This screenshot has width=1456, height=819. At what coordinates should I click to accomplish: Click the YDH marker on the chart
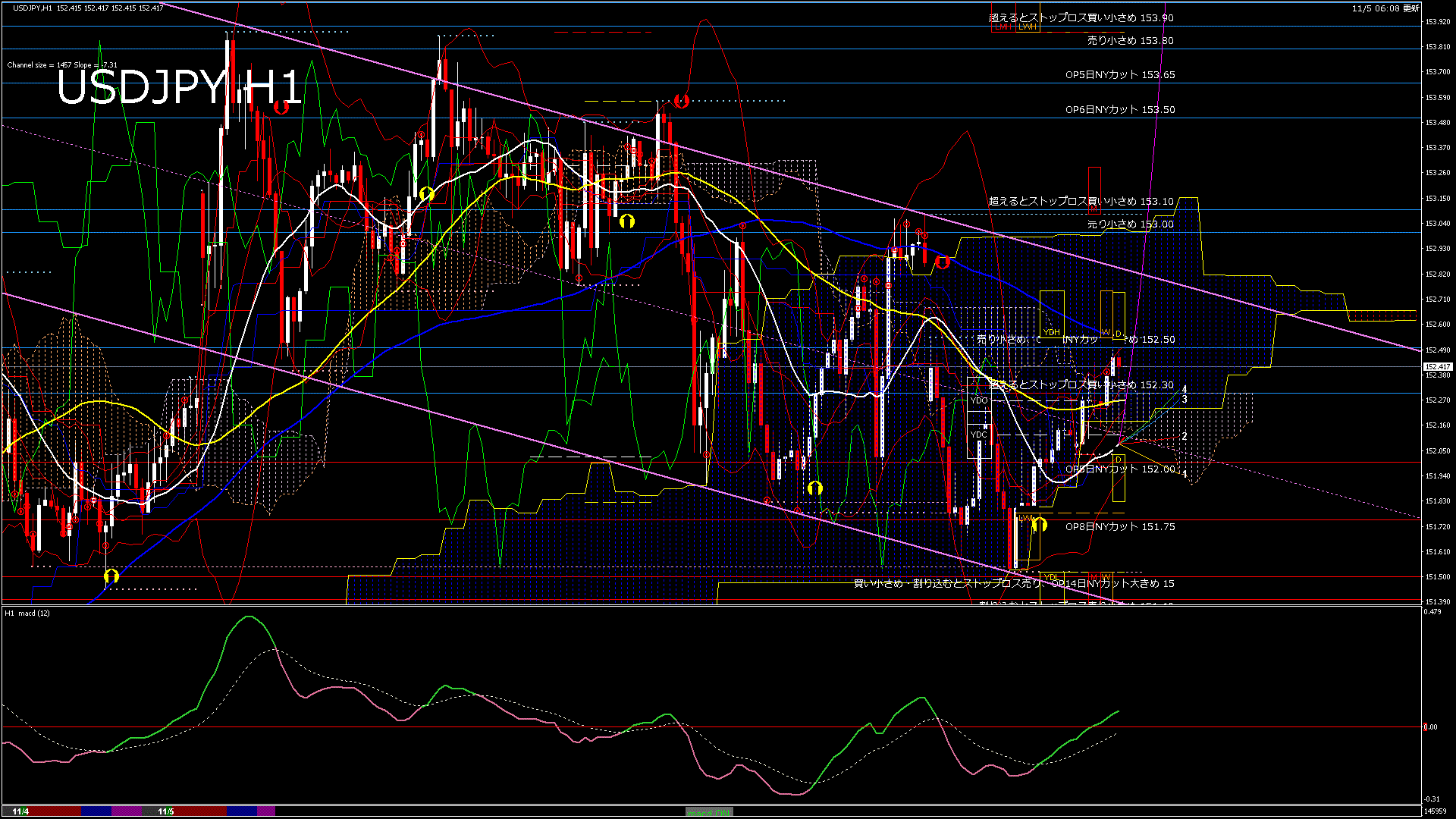tap(1052, 332)
